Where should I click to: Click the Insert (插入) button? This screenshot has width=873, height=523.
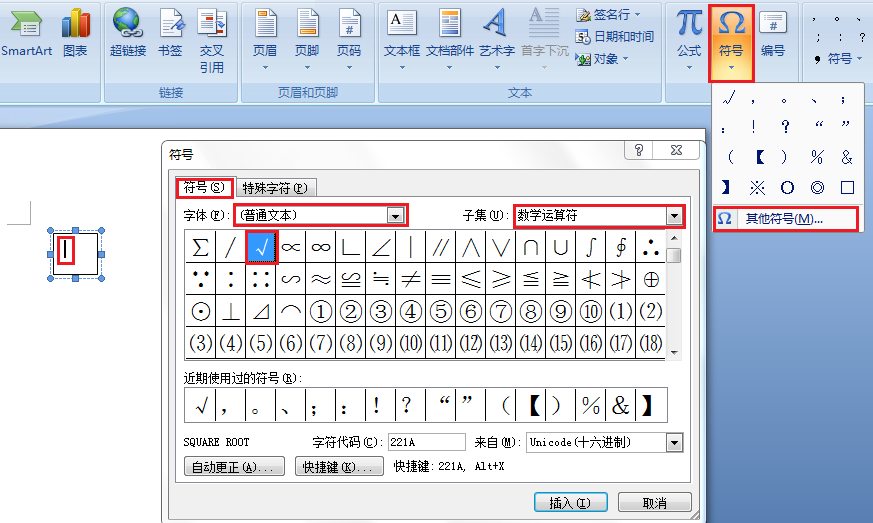(570, 503)
